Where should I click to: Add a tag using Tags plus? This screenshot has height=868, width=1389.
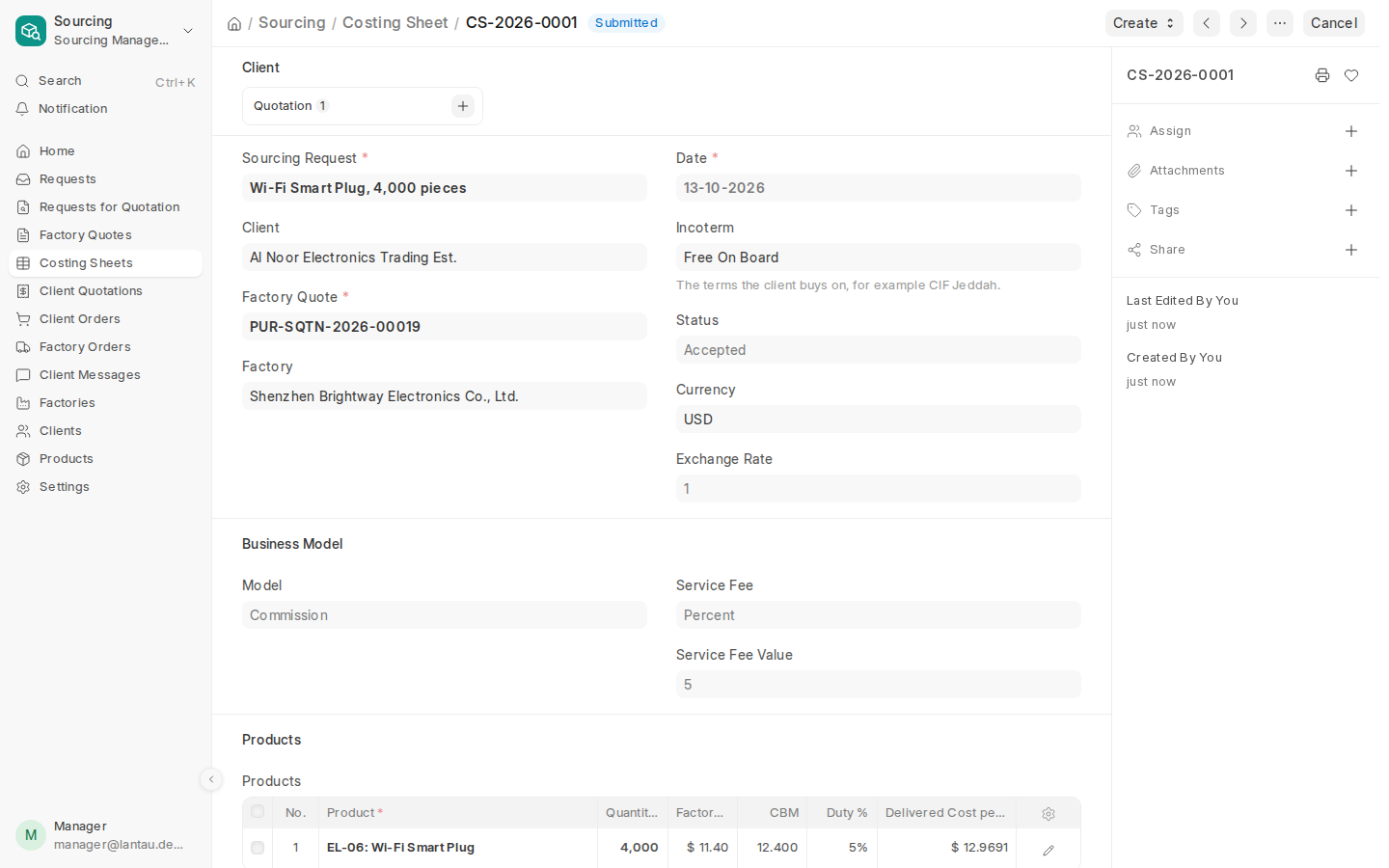pos(1351,210)
